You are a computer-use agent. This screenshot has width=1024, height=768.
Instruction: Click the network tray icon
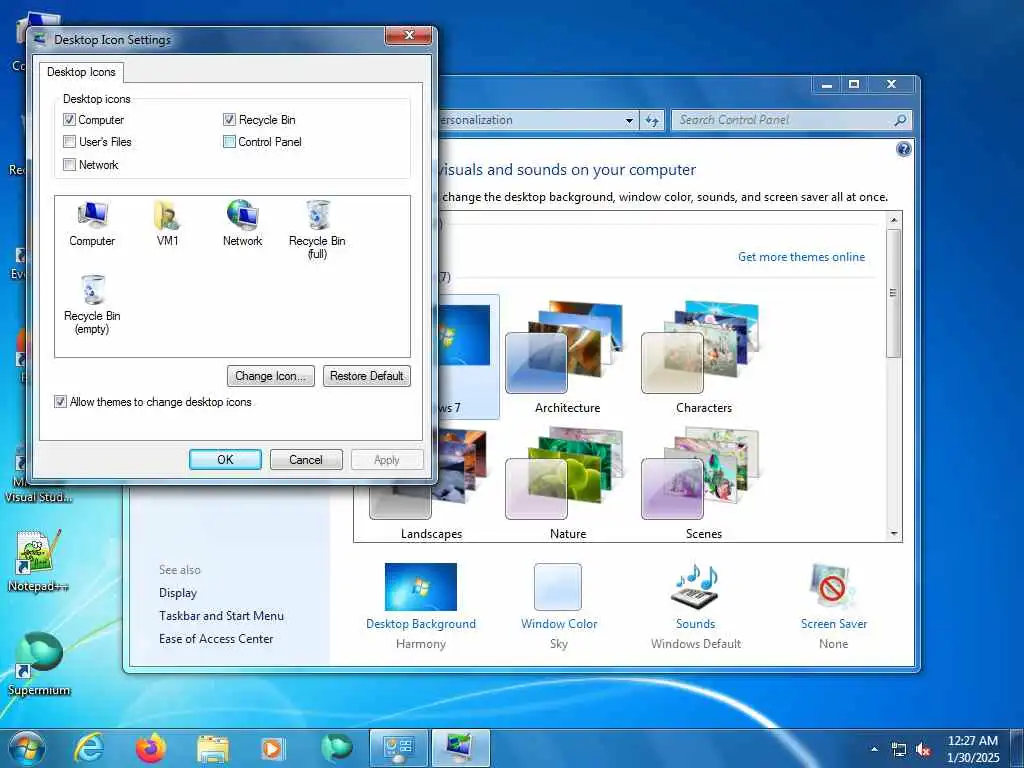click(899, 750)
